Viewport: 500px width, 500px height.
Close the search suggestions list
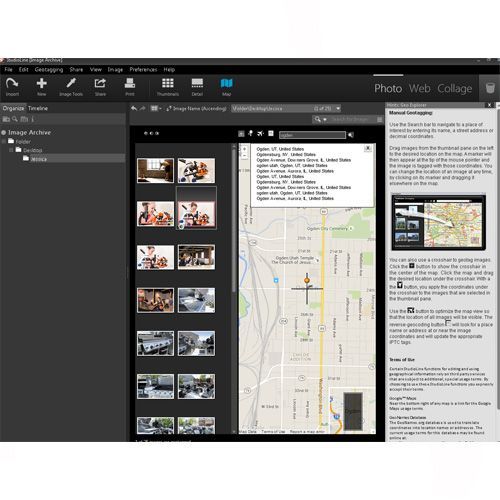pos(368,148)
